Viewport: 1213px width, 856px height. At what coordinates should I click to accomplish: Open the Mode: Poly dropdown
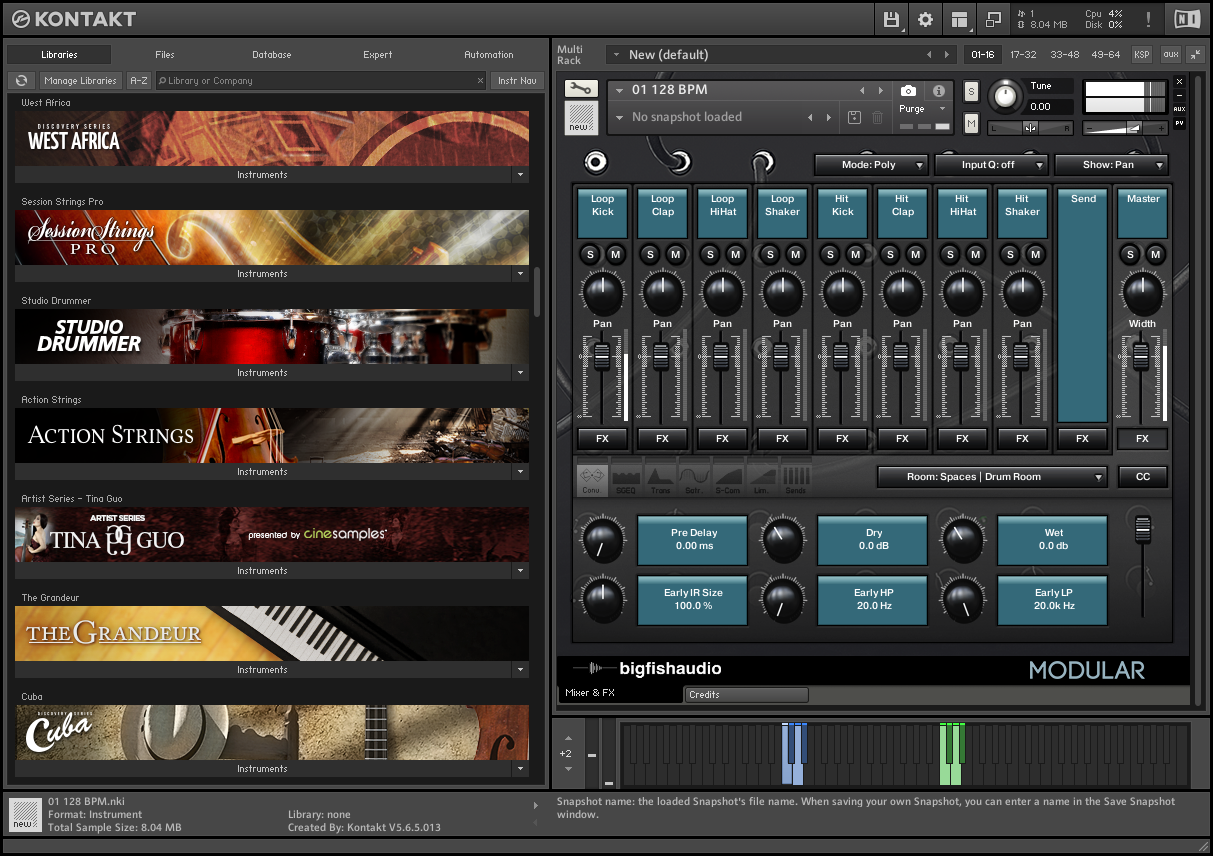870,165
